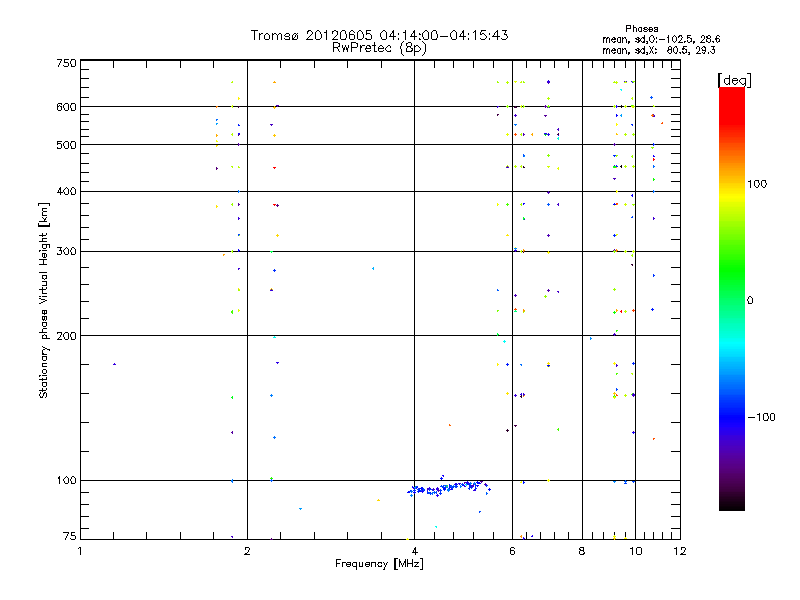This screenshot has height=600, width=800.
Task: Click the Stationary phase Virtual Height axis label
Action: coord(43,300)
